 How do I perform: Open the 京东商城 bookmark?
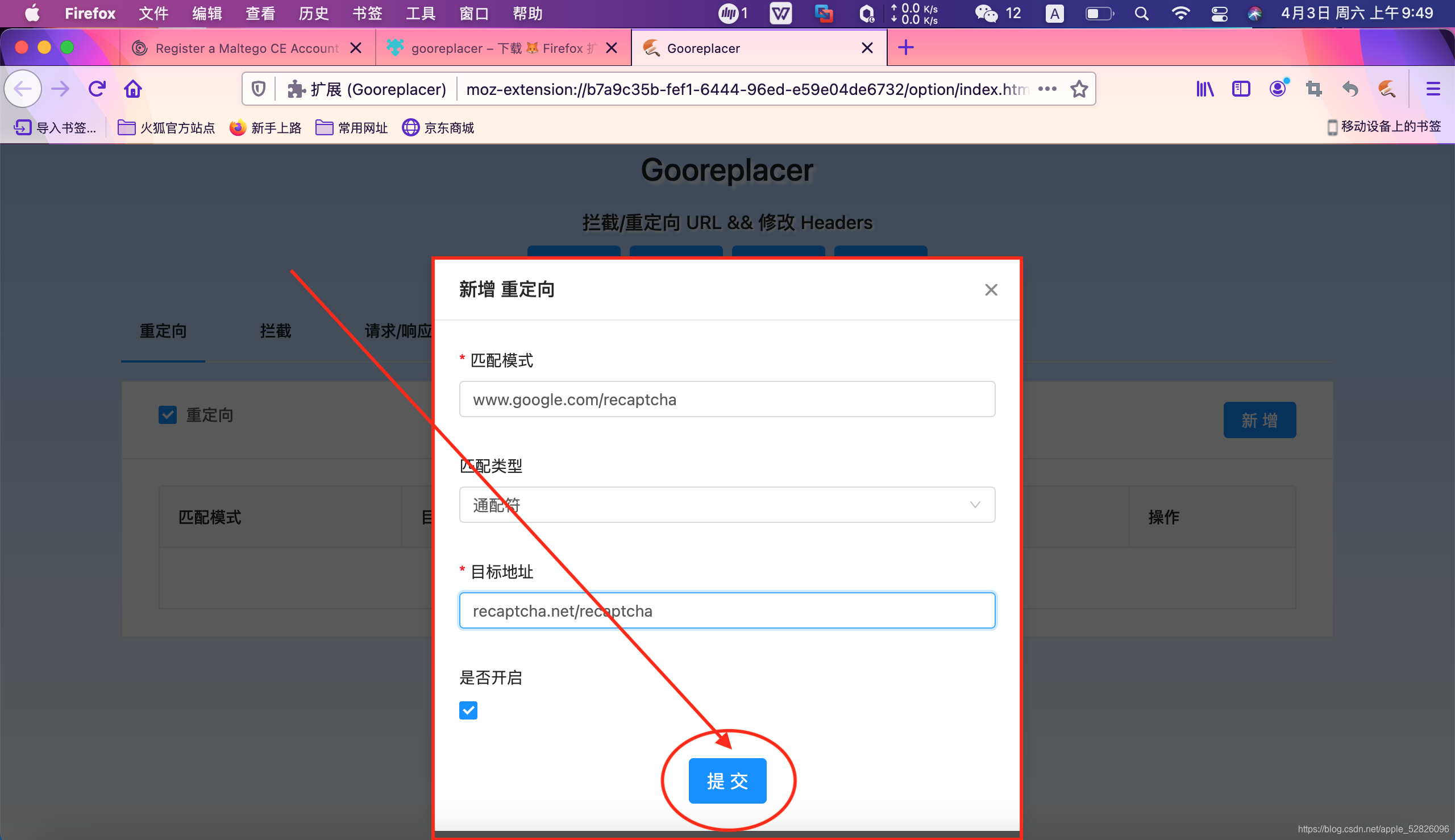[x=438, y=127]
